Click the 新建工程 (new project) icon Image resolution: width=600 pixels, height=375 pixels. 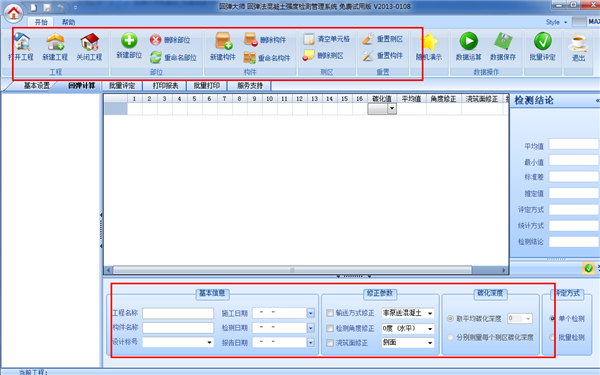(55, 41)
